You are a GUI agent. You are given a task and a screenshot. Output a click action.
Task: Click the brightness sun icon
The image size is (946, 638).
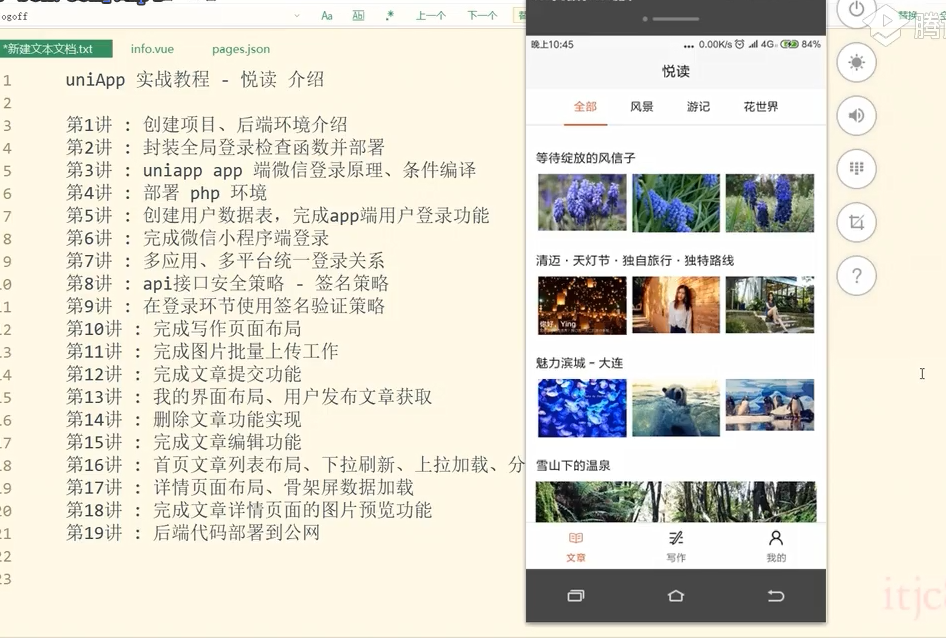coord(856,63)
